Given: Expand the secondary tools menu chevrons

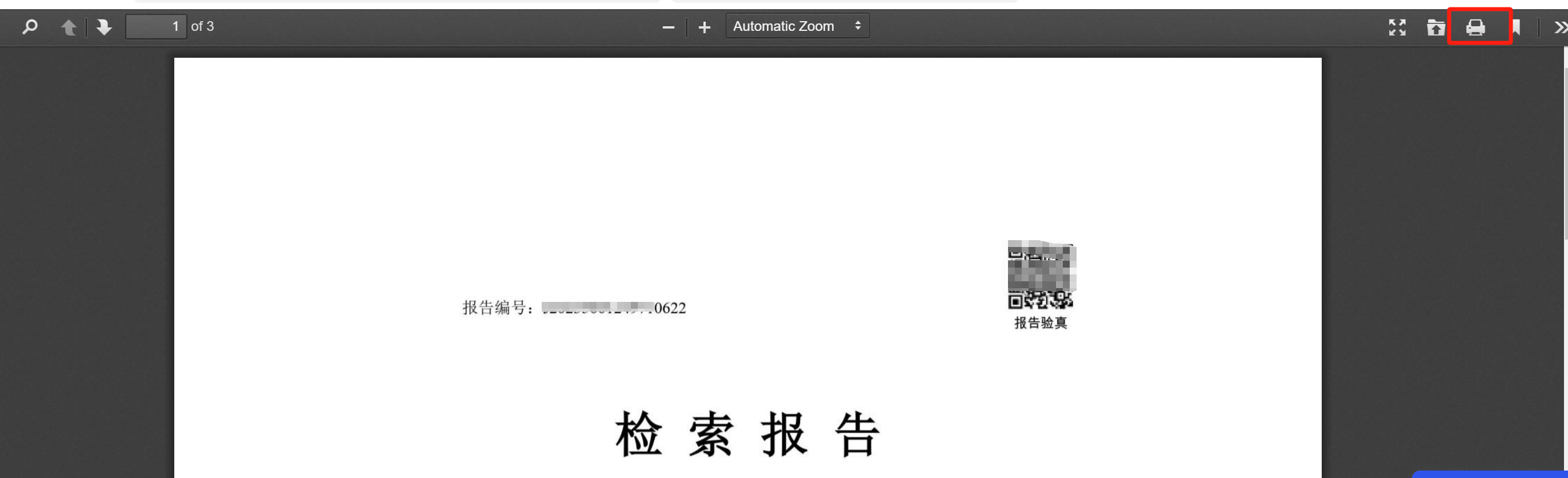Looking at the screenshot, I should pos(1560,27).
